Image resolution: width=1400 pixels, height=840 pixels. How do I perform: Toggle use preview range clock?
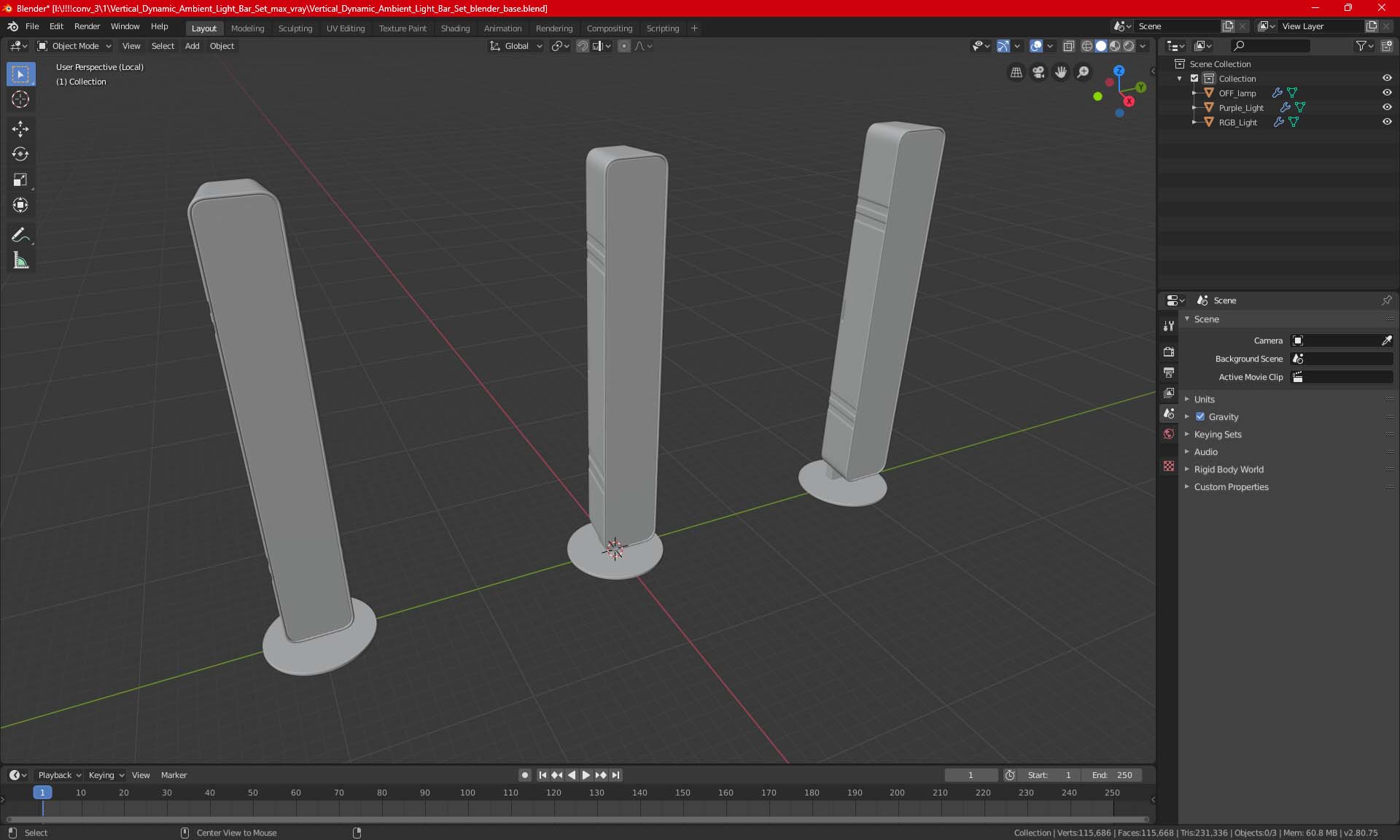[1010, 775]
